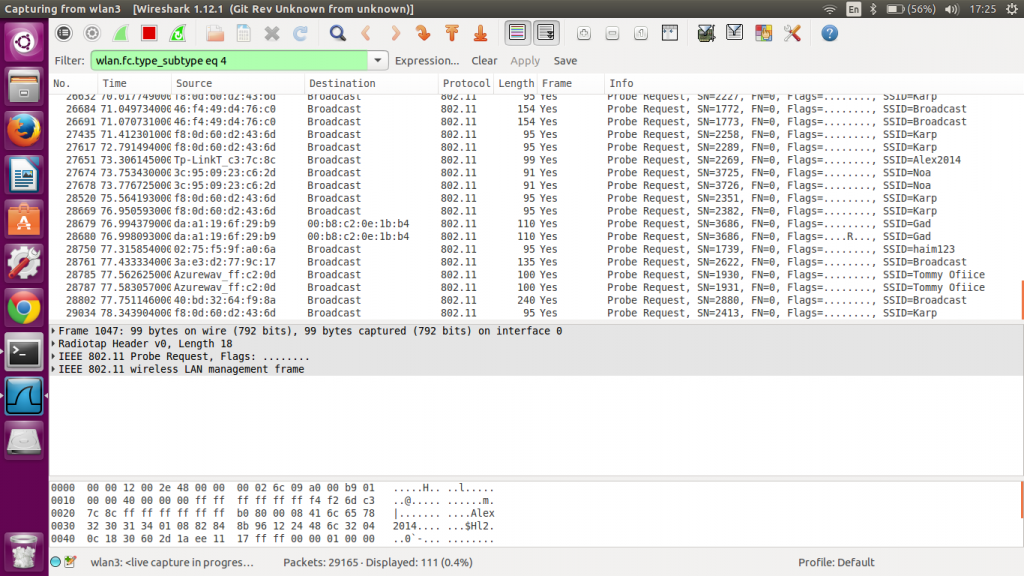Jump to the last packet
The height and width of the screenshot is (576, 1024).
(x=481, y=33)
